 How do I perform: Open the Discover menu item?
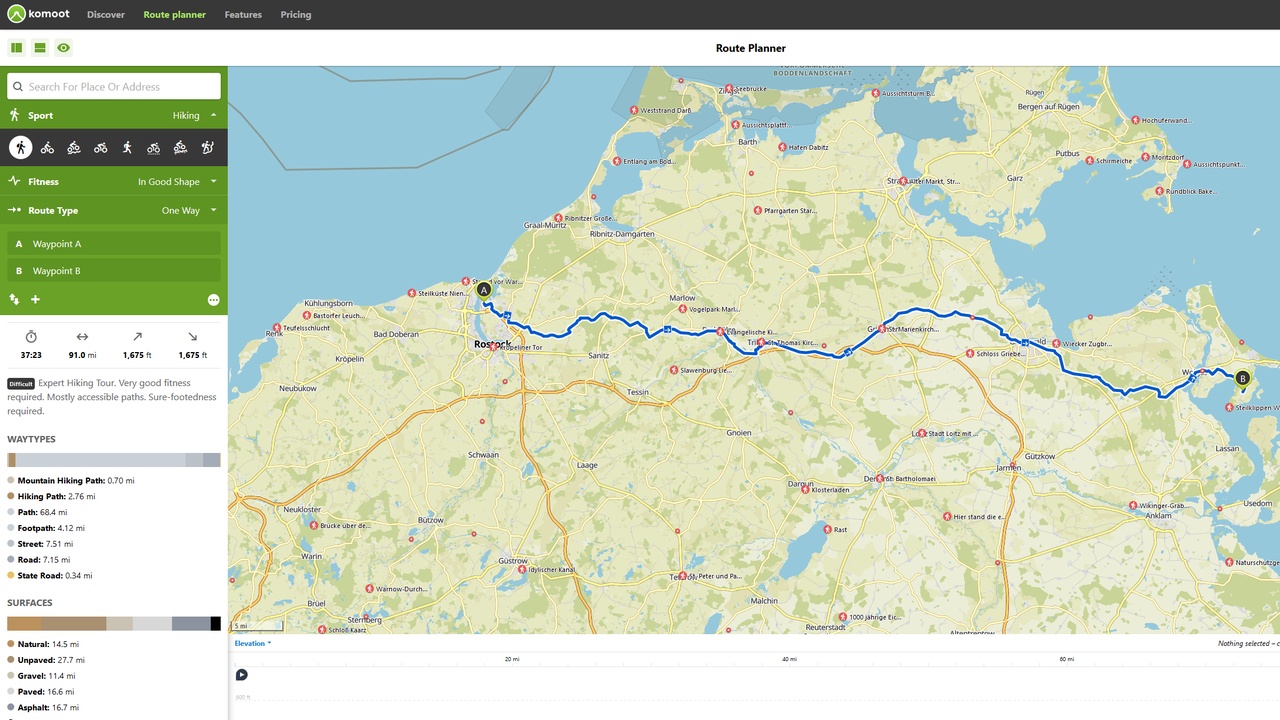(105, 15)
